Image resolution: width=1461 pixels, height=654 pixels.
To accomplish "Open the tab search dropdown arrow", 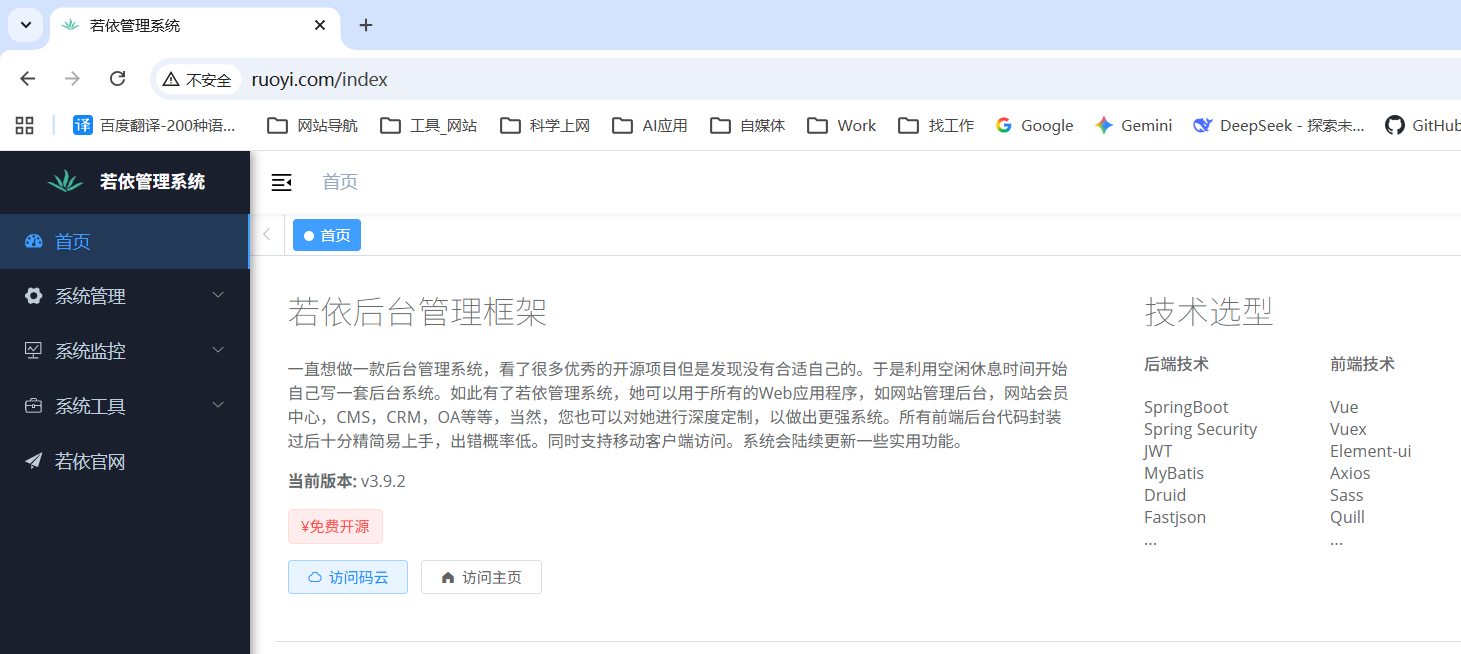I will pos(25,25).
